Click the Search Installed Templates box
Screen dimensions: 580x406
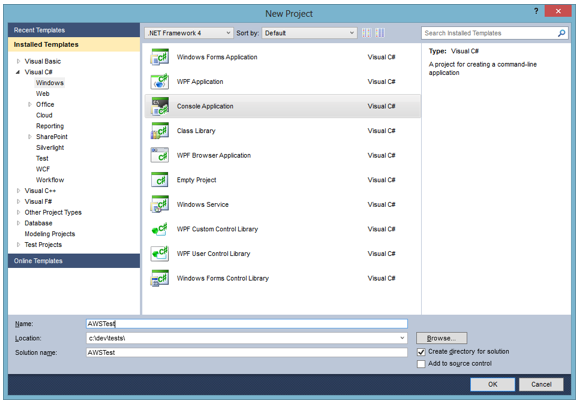pos(495,33)
